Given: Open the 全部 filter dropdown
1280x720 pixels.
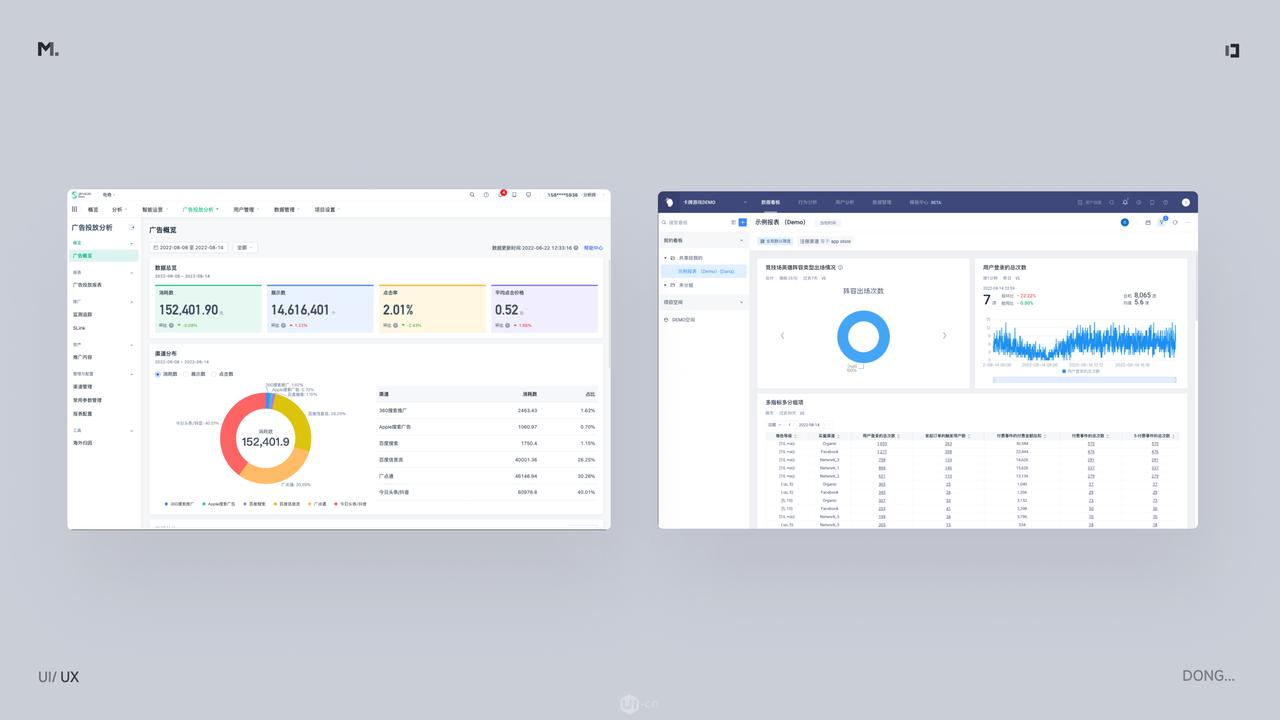Looking at the screenshot, I should (245, 247).
